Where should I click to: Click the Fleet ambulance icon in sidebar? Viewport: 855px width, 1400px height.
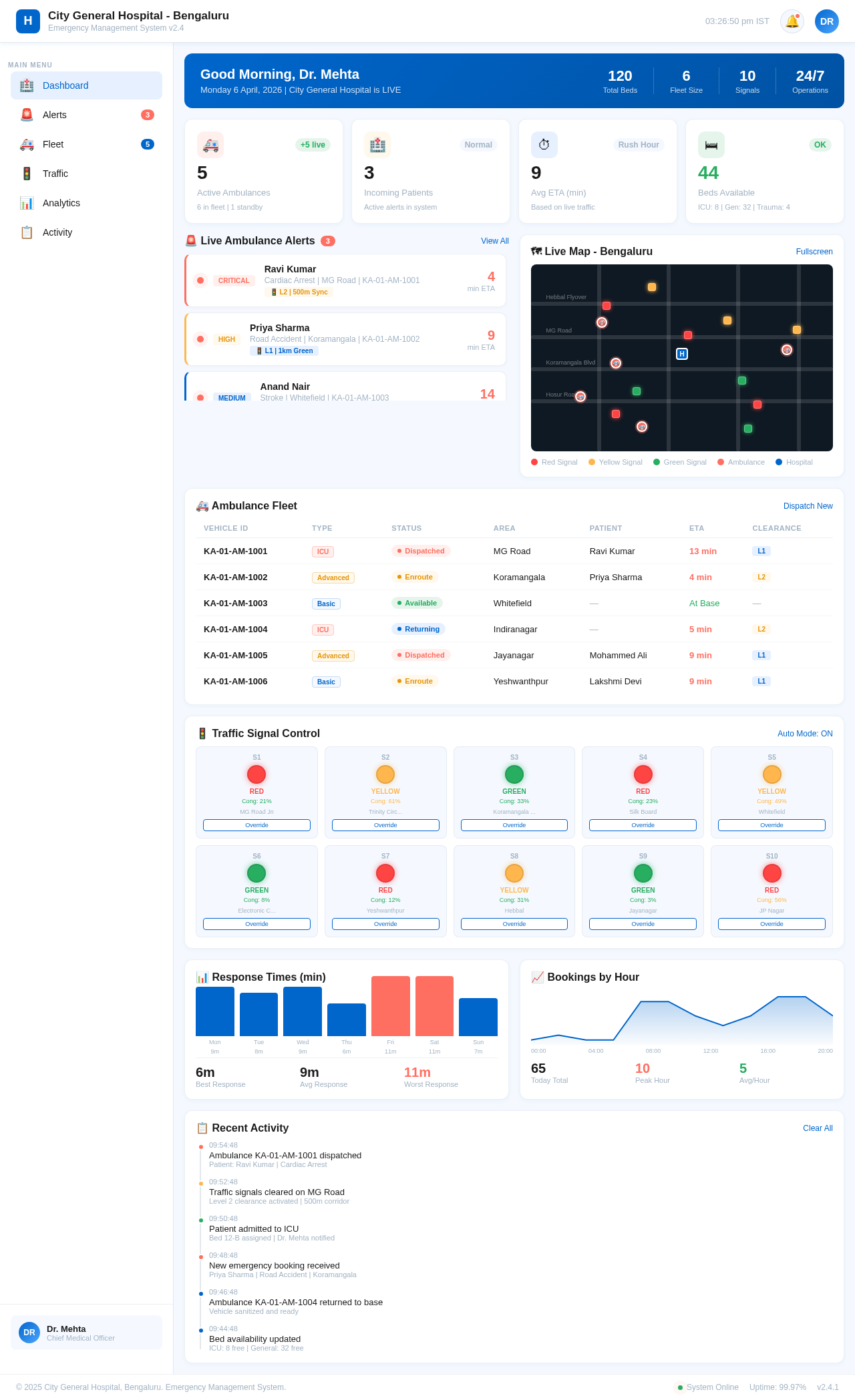(x=27, y=144)
